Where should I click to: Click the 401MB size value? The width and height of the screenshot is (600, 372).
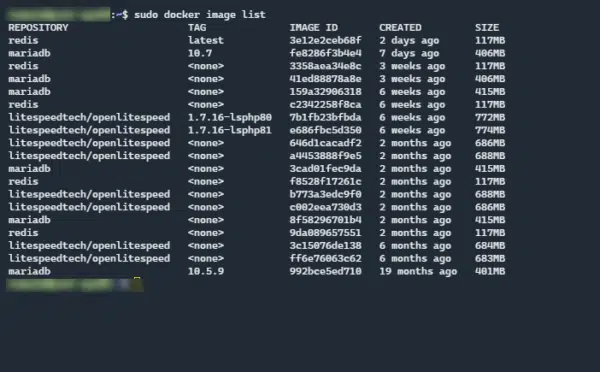[490, 271]
